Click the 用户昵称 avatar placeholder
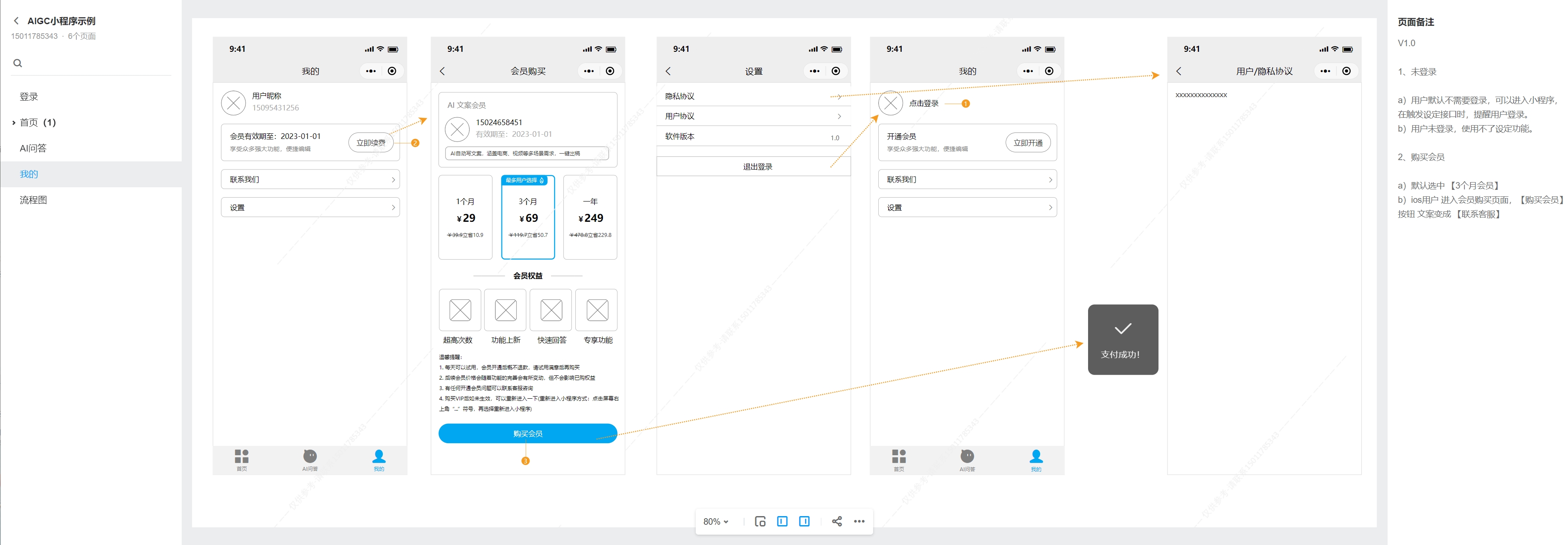 tap(234, 104)
